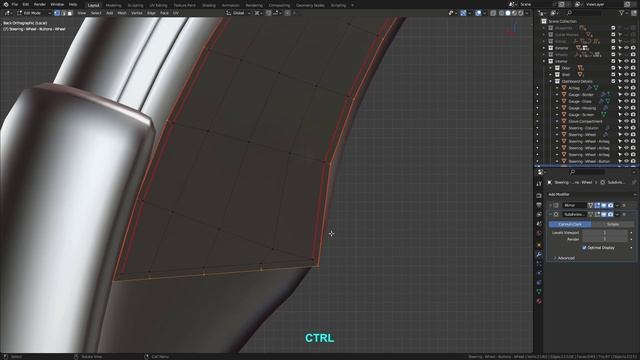This screenshot has height=360, width=640.
Task: Toggle proportional editing
Action: coord(288,13)
